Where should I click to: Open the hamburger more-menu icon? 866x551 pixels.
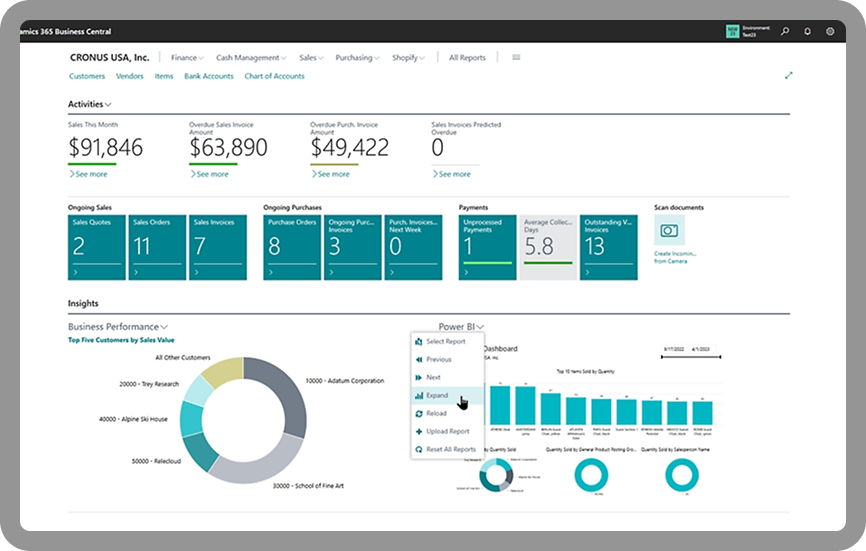(x=516, y=57)
